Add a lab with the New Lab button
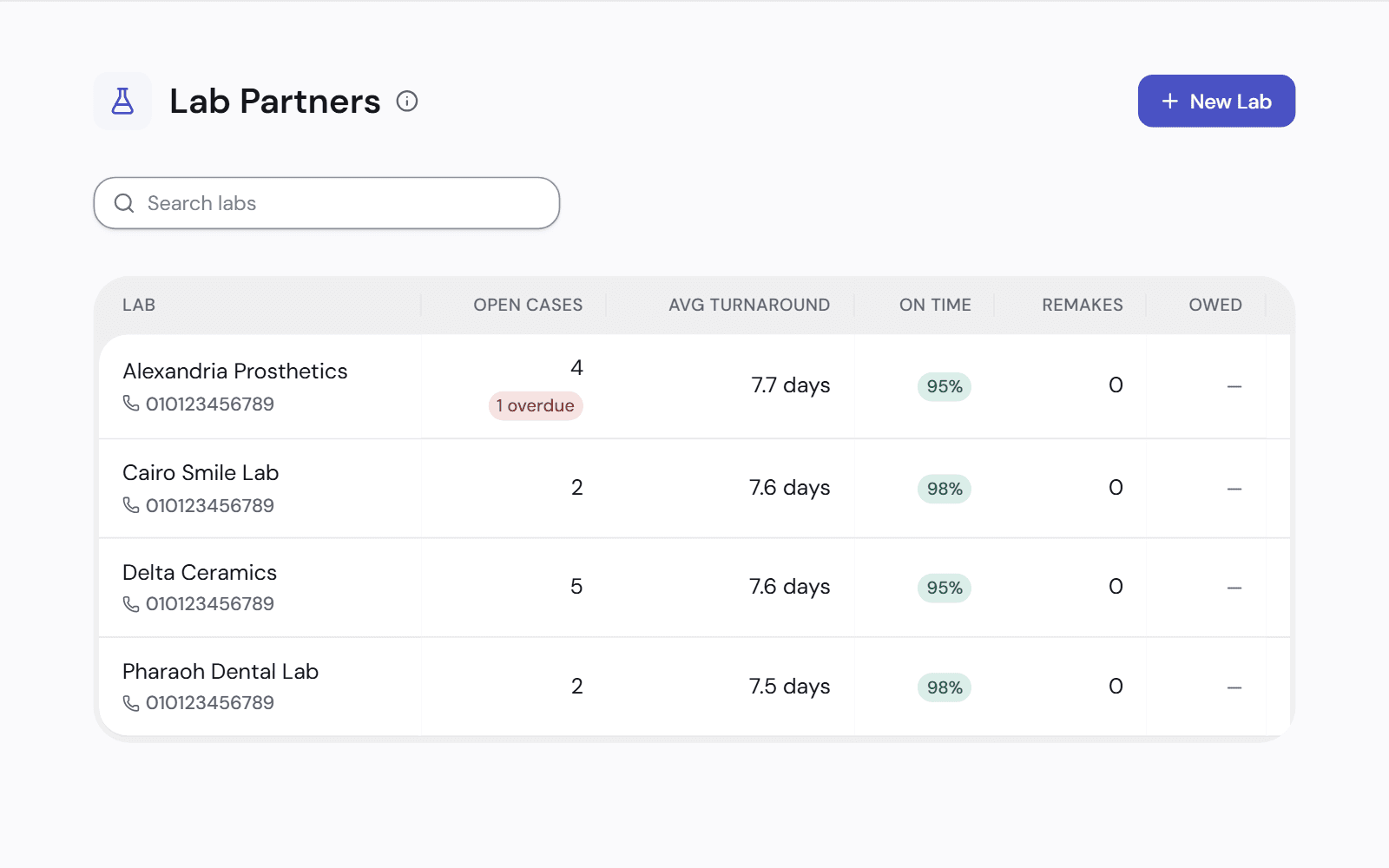 1216,101
